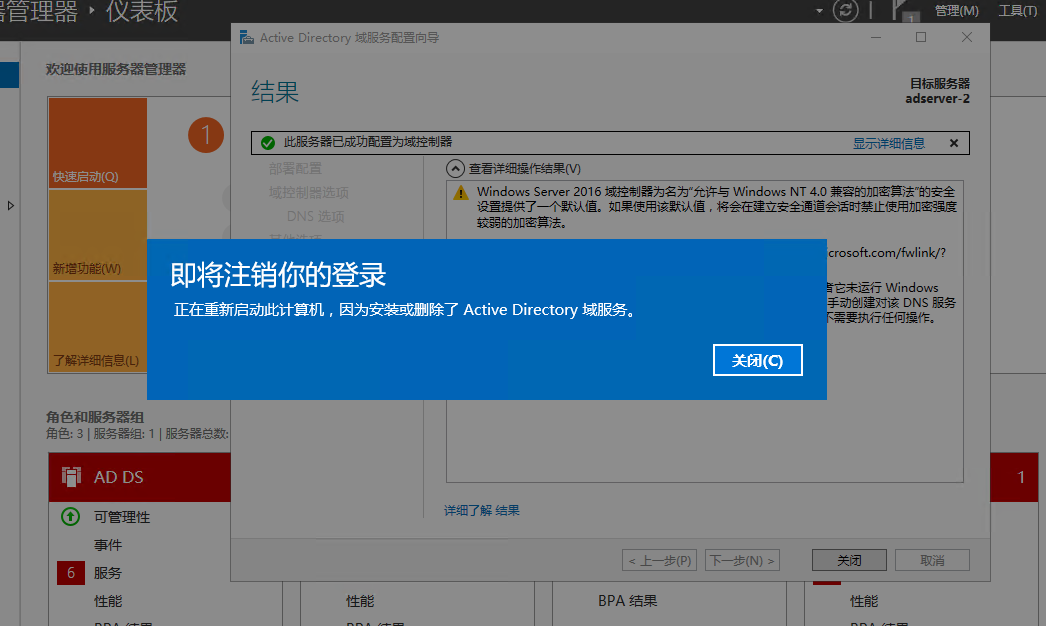
Task: Select 部署配置 step in wizard sidebar
Action: [x=295, y=169]
